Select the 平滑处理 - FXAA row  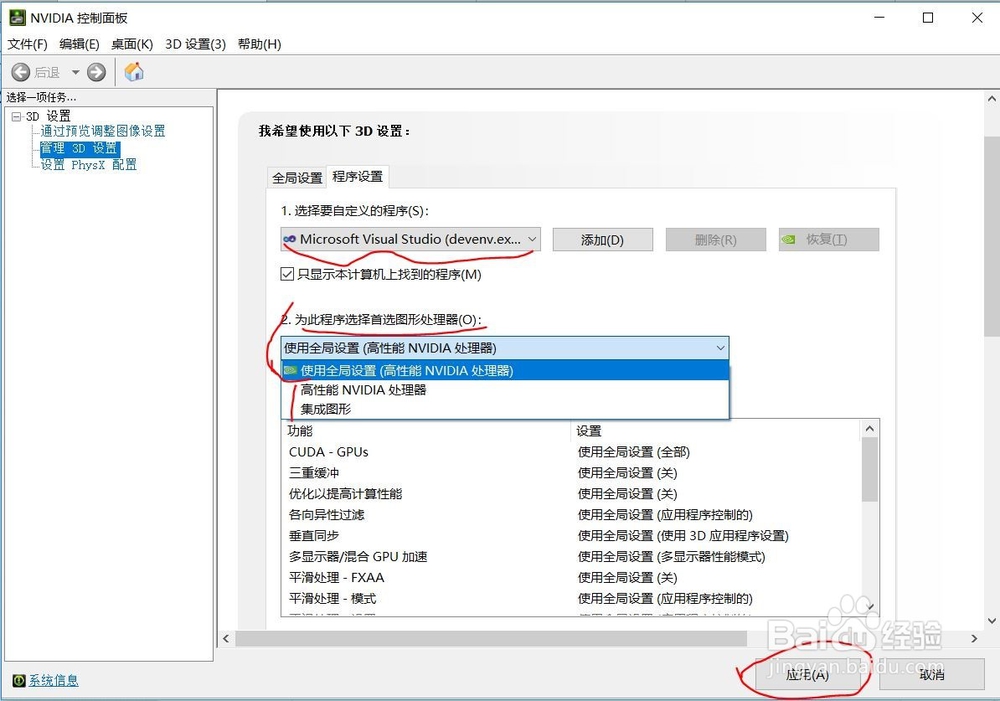pos(571,578)
